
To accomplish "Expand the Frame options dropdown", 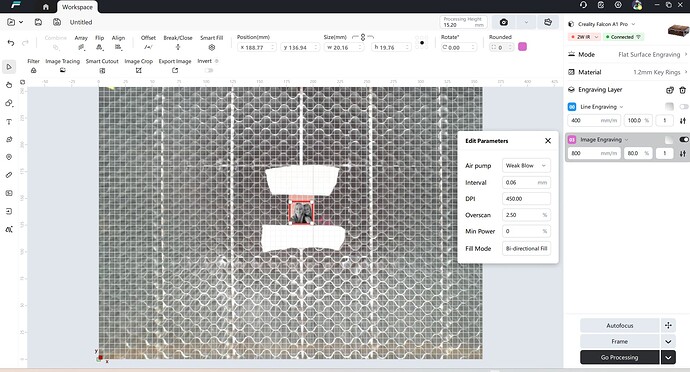I will (668, 342).
